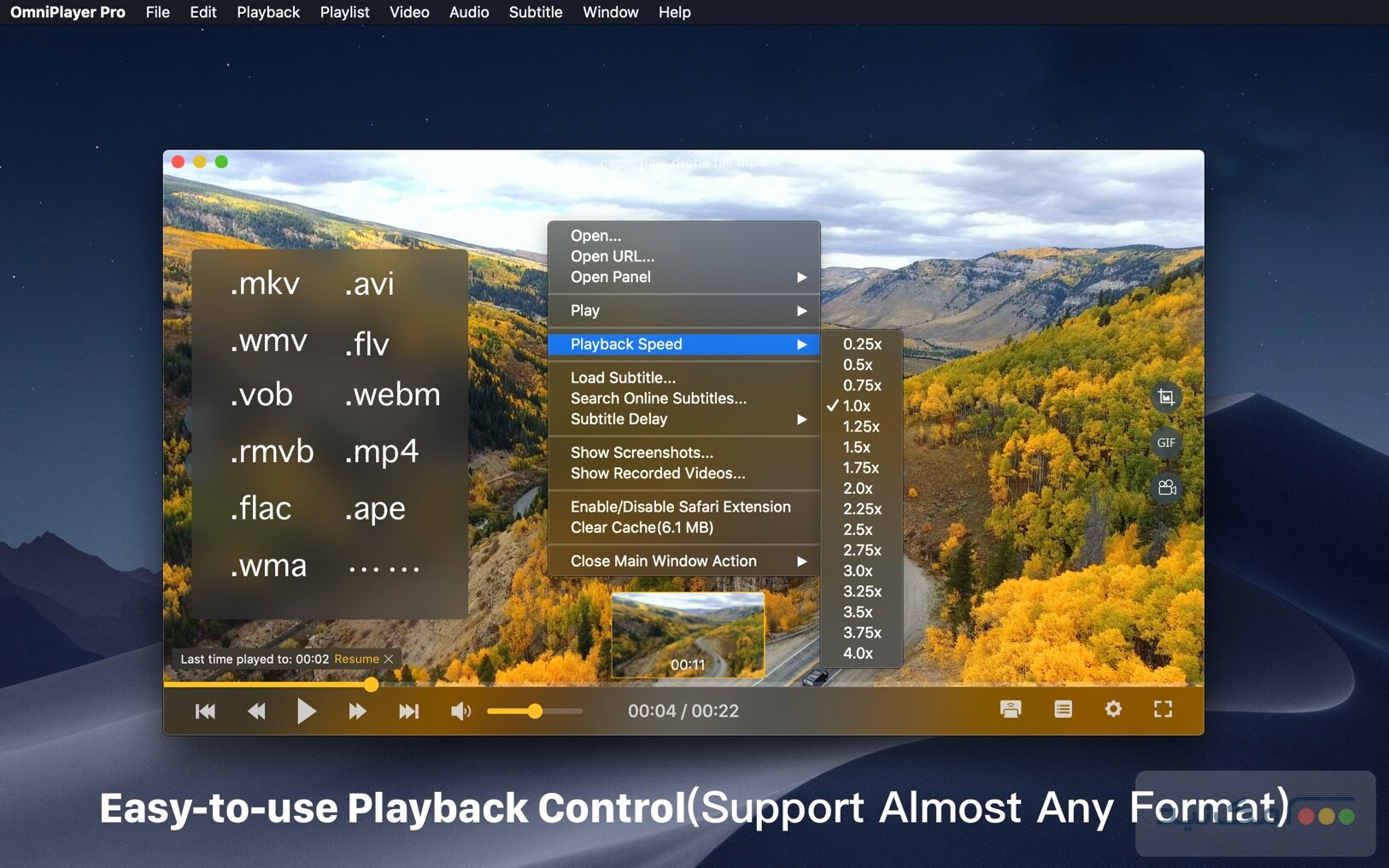This screenshot has height=868, width=1389.
Task: Click the AirPlay streaming icon
Action: (1011, 709)
